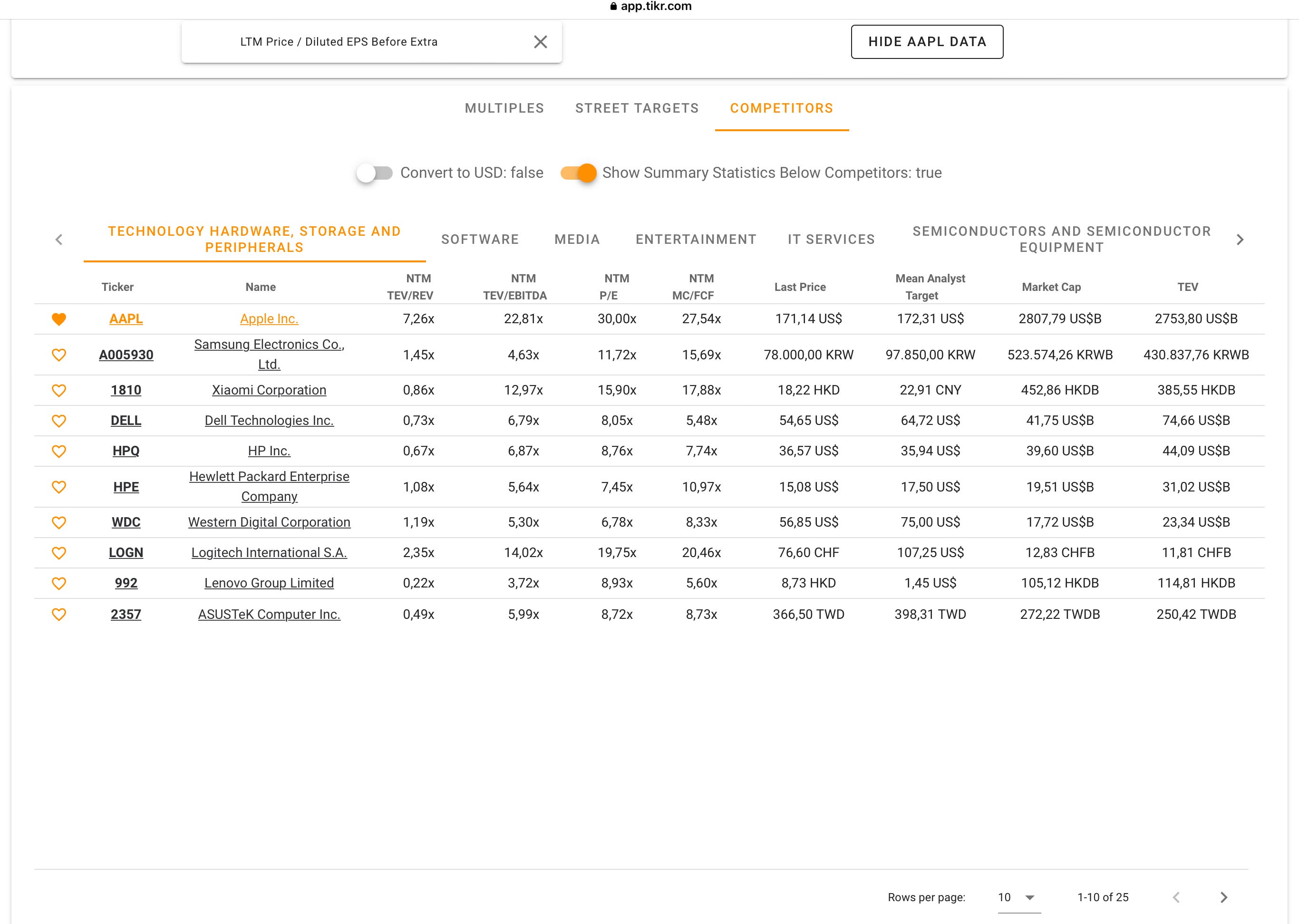Sort by Last Price column header

coord(800,288)
